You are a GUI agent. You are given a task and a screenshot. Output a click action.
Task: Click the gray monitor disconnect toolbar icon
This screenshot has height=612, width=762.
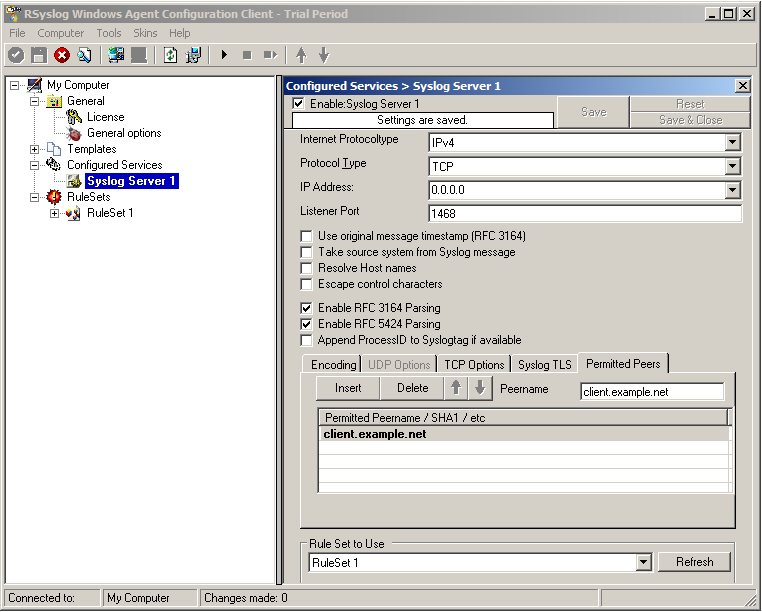[139, 55]
